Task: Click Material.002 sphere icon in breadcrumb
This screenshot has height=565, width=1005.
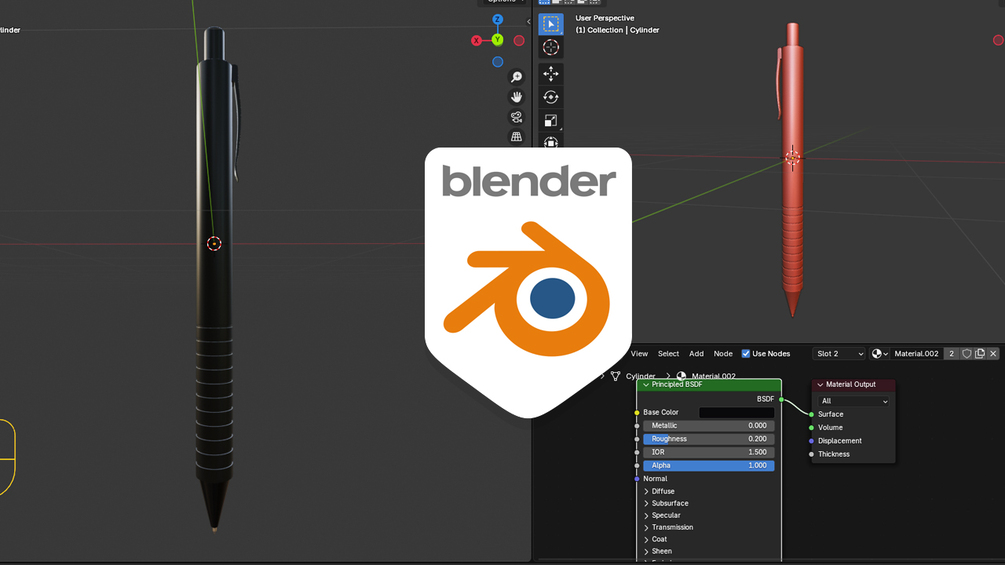Action: pyautogui.click(x=681, y=376)
